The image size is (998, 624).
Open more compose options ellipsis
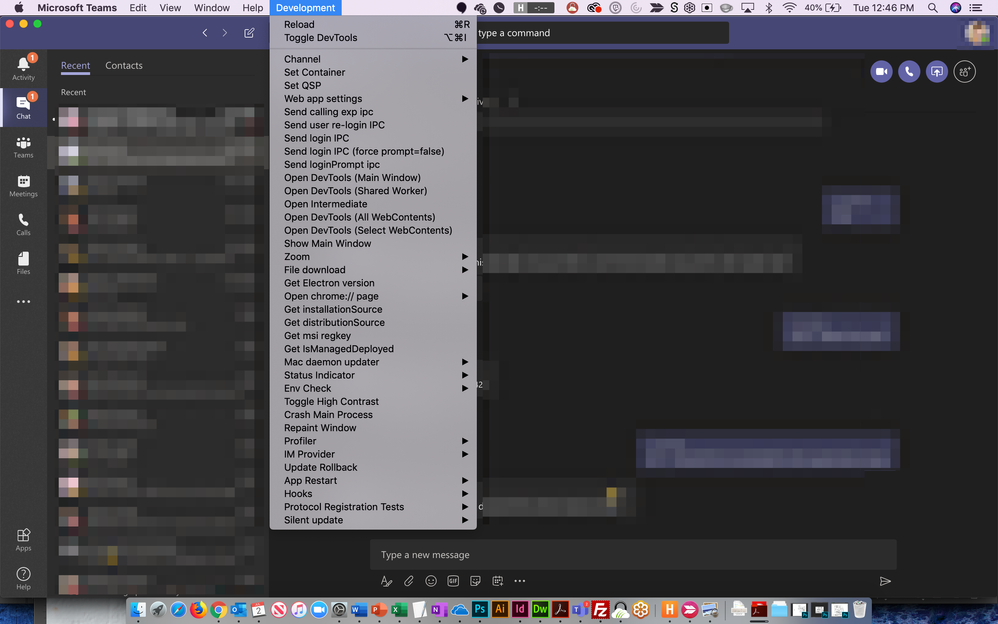[520, 581]
